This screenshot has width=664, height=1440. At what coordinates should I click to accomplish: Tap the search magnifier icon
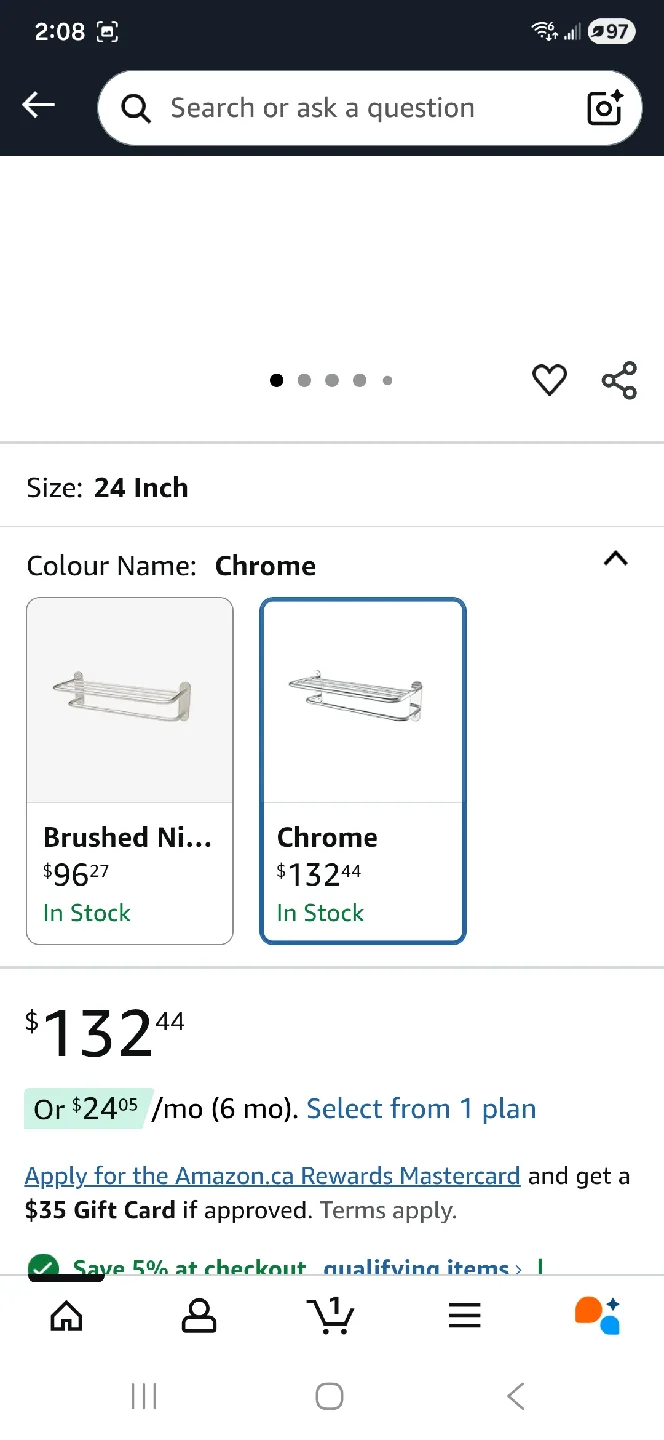click(135, 107)
